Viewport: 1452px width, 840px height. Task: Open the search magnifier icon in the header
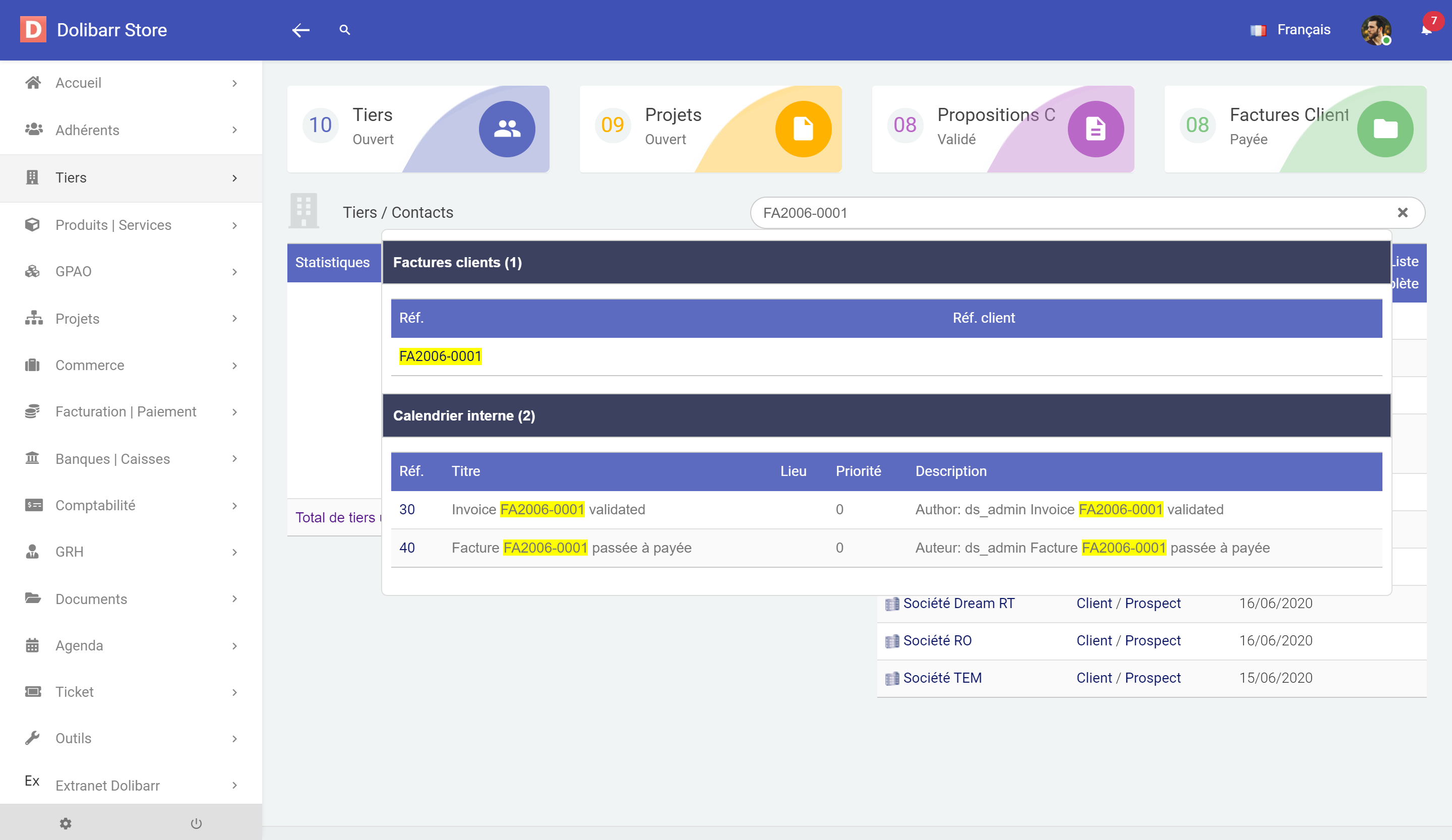coord(344,30)
